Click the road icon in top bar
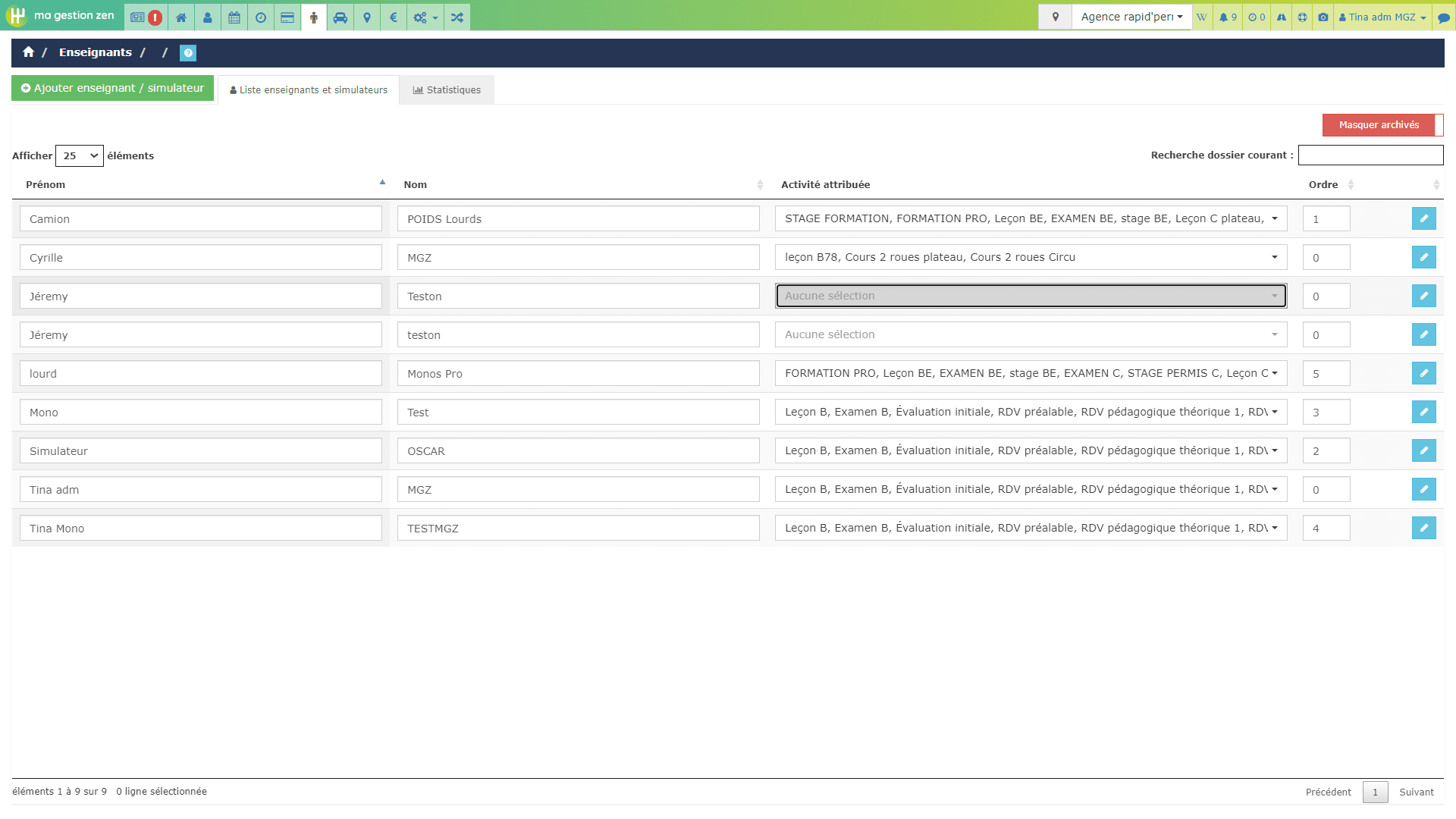The height and width of the screenshot is (819, 1456). click(1282, 17)
